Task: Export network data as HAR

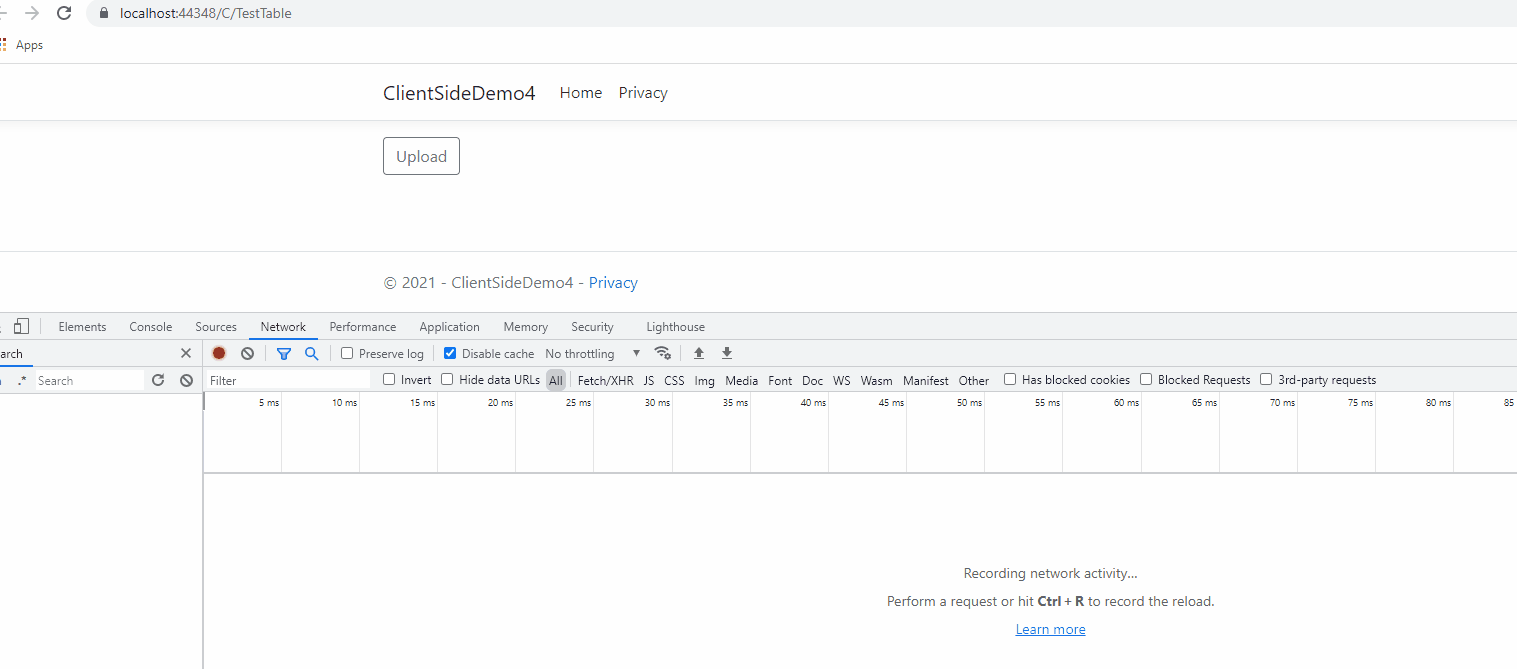Action: click(x=726, y=353)
